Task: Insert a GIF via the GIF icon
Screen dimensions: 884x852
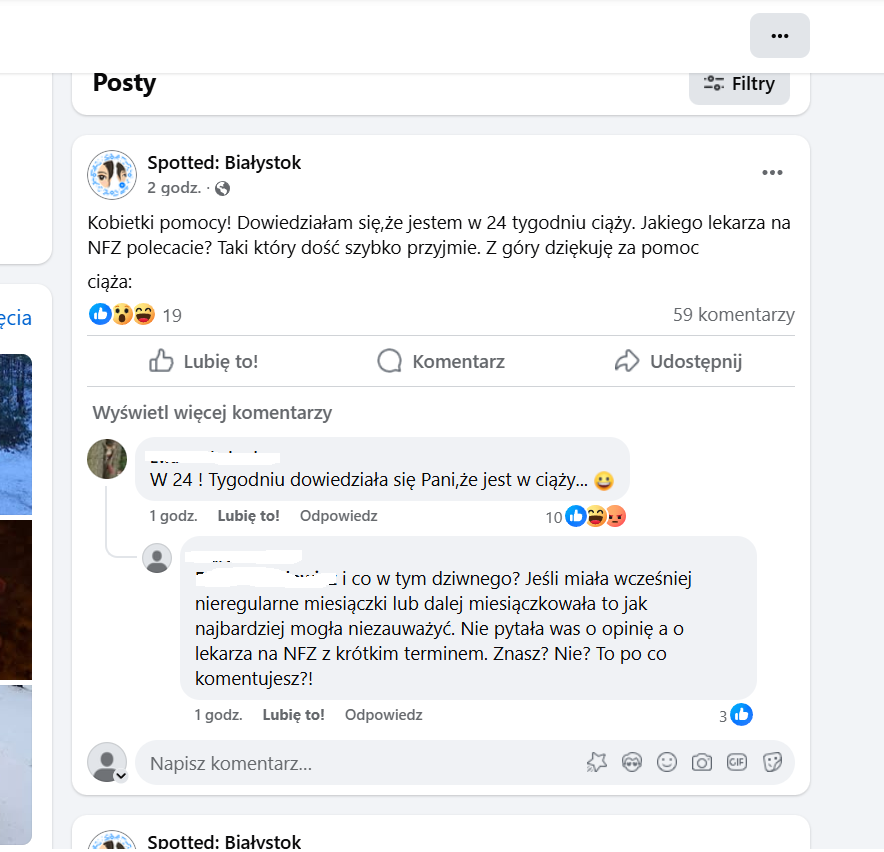Action: pos(737,762)
